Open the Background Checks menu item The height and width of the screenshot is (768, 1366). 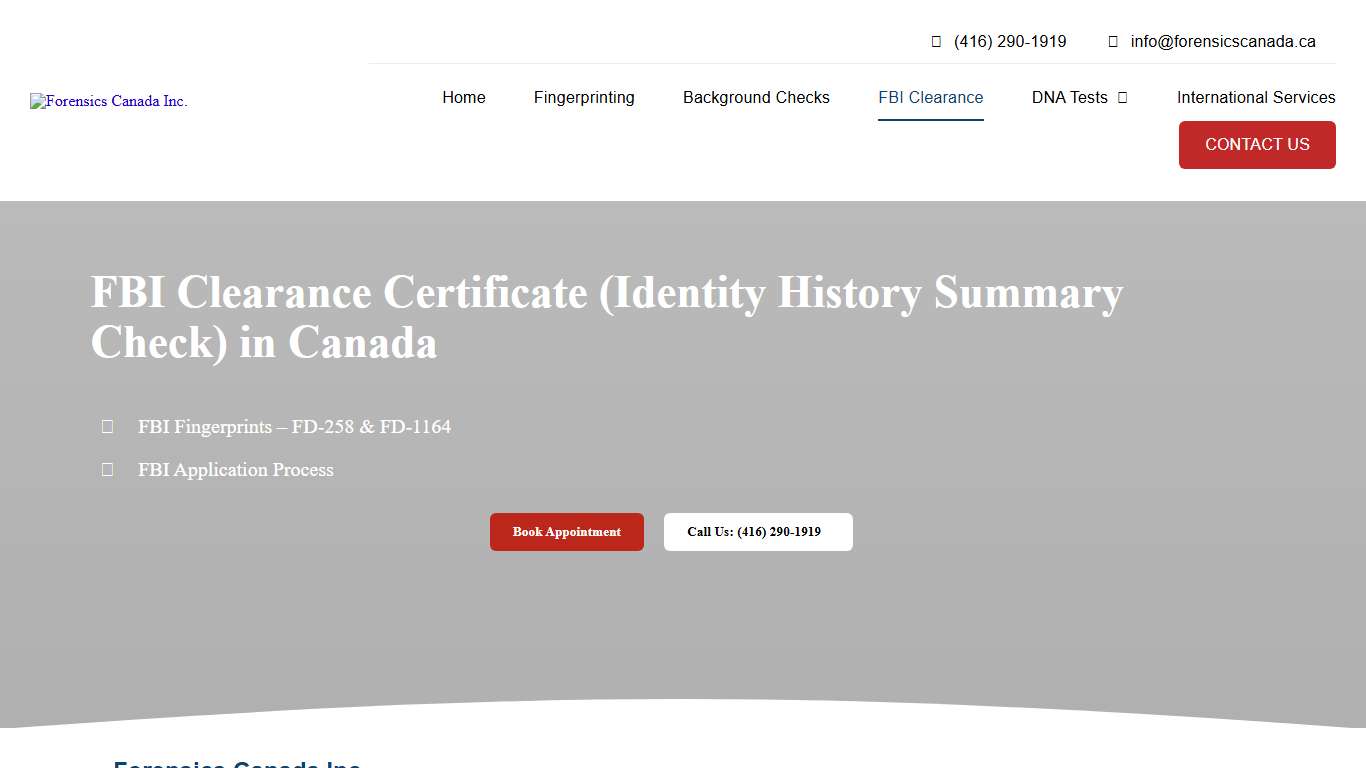click(x=756, y=97)
